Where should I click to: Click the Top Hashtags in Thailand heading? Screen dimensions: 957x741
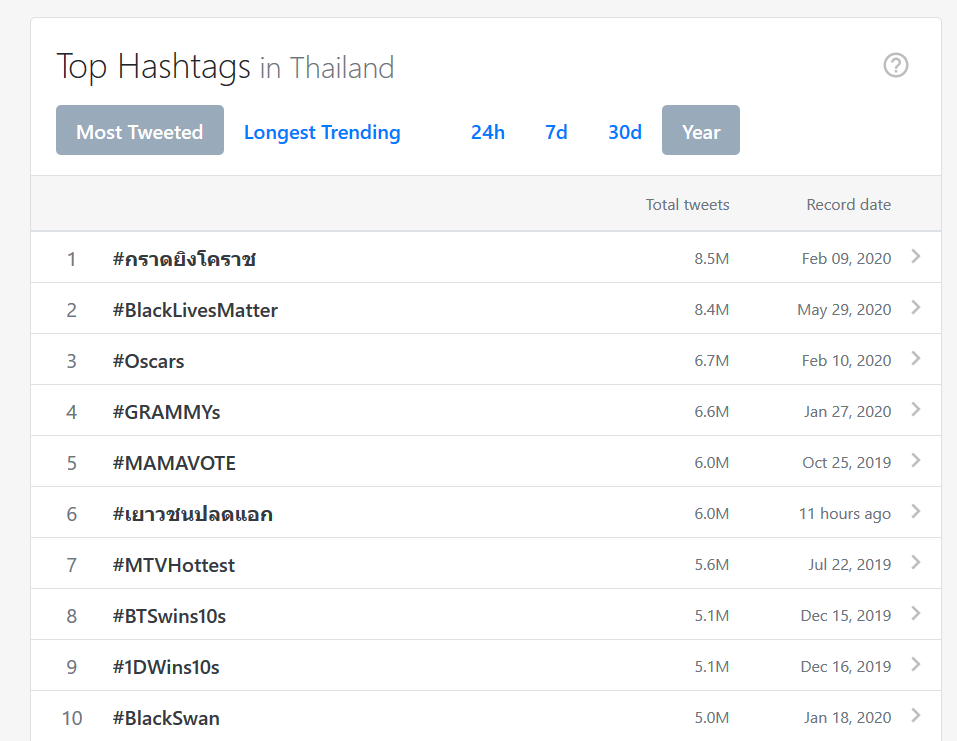(225, 67)
